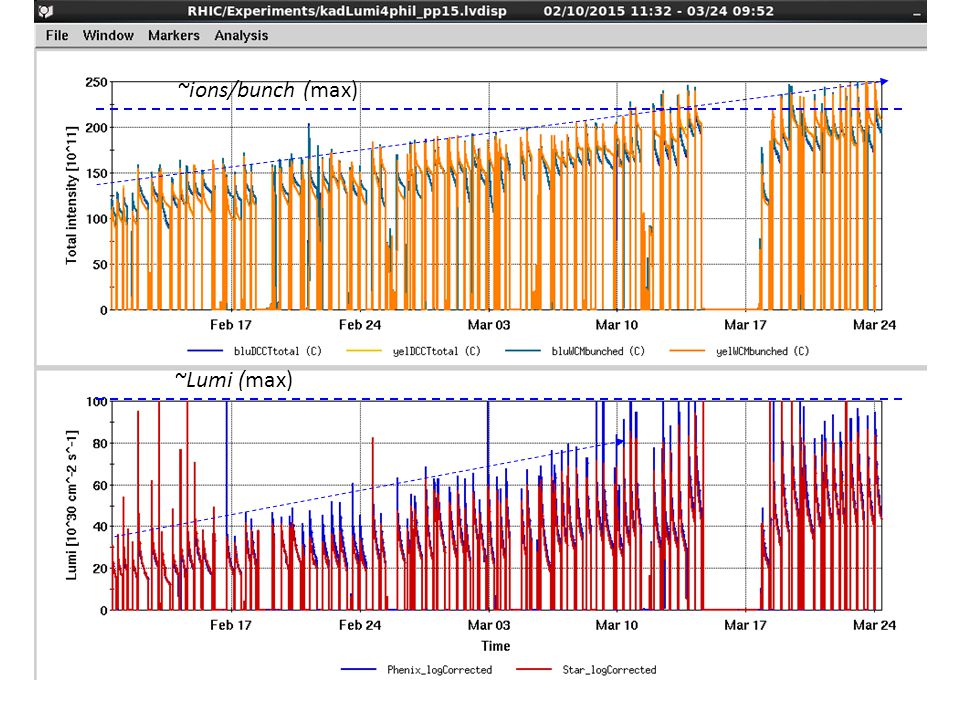Viewport: 960px width, 720px height.
Task: Click the orange yelWCMbunched legend line
Action: (688, 351)
